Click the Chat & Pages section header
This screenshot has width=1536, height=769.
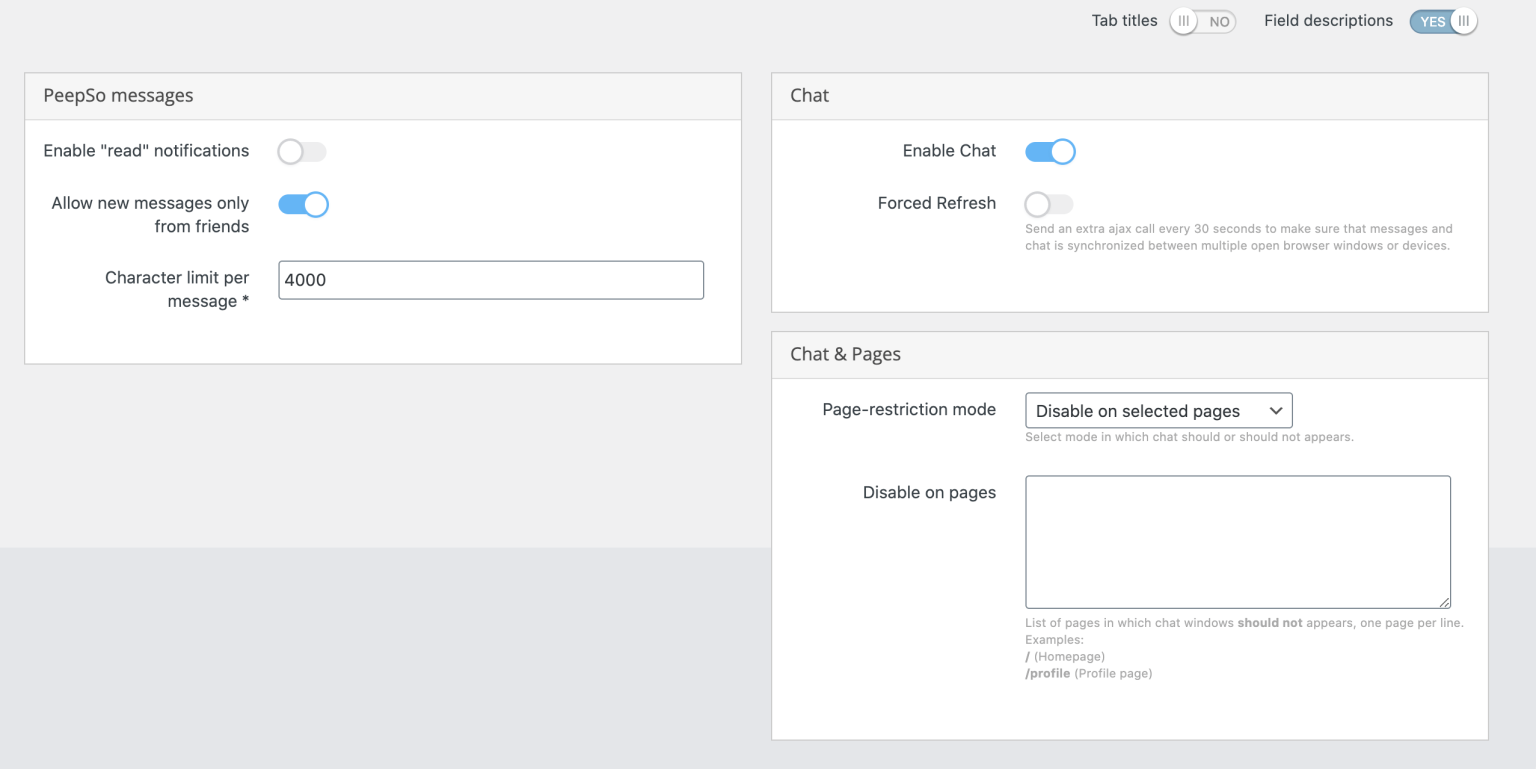point(845,354)
